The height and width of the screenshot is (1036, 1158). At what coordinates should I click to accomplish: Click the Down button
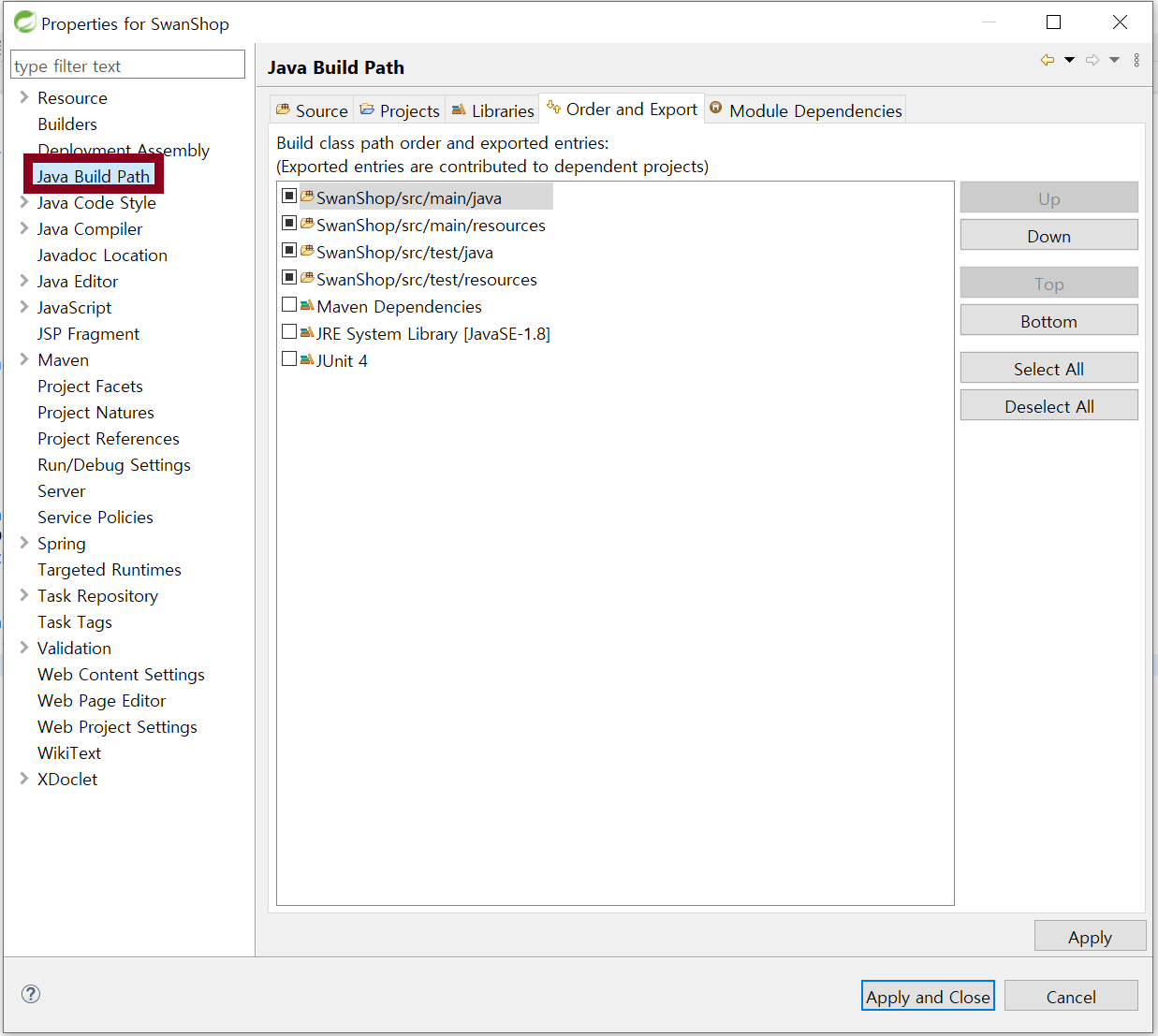[1048, 236]
